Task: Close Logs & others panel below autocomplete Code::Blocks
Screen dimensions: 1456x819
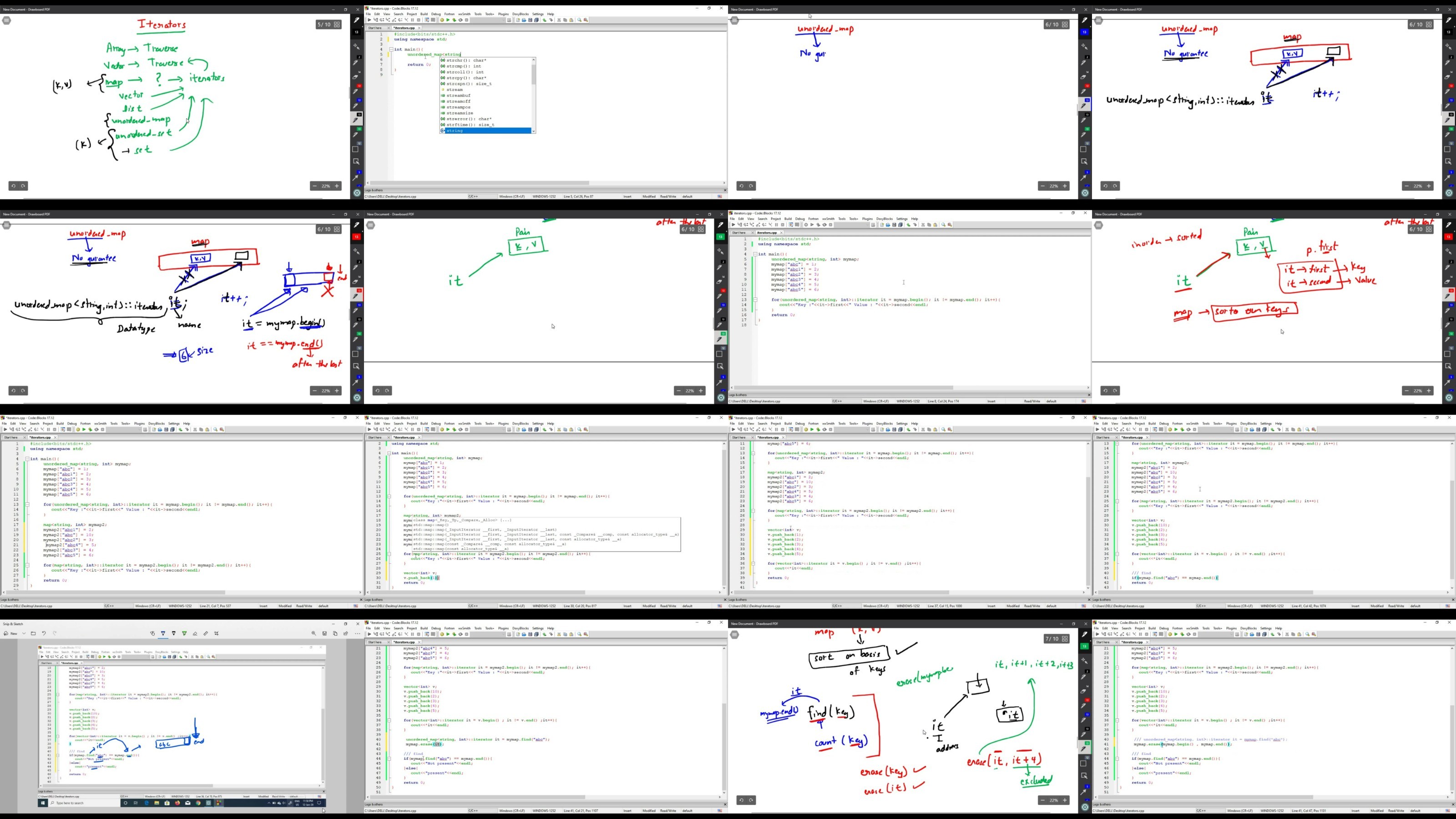Action: (725, 190)
